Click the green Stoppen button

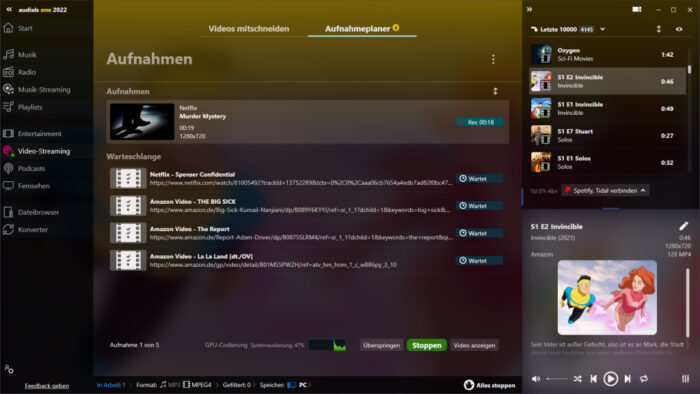(427, 345)
